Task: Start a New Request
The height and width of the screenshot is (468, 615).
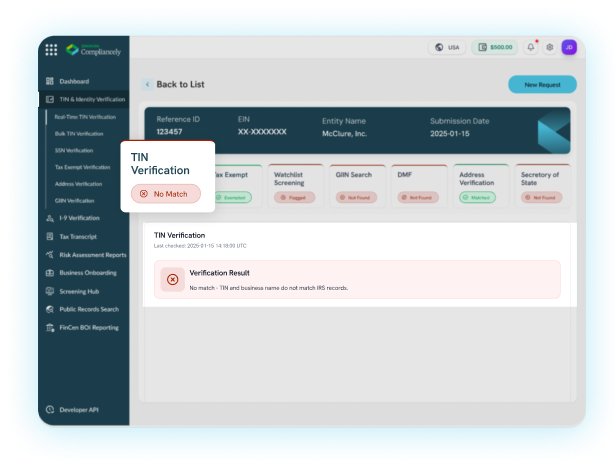Action: (x=542, y=85)
